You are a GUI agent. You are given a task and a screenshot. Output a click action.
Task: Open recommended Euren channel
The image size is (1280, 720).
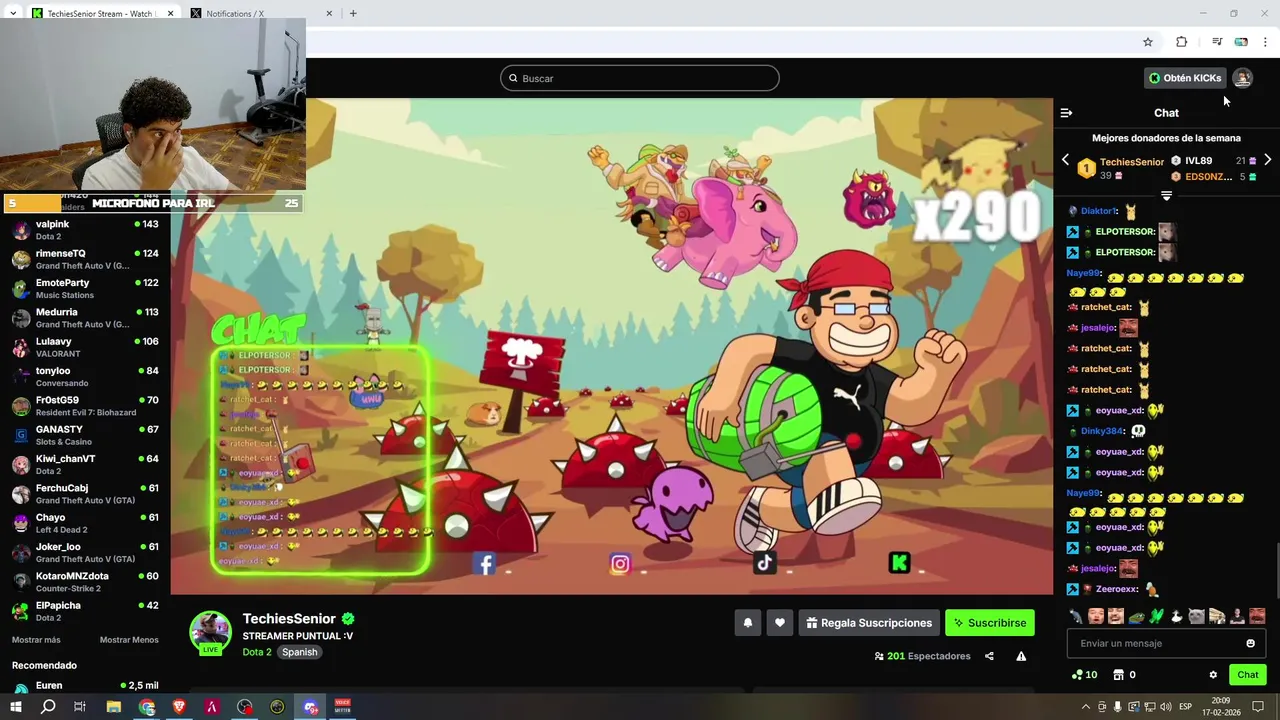click(x=85, y=688)
